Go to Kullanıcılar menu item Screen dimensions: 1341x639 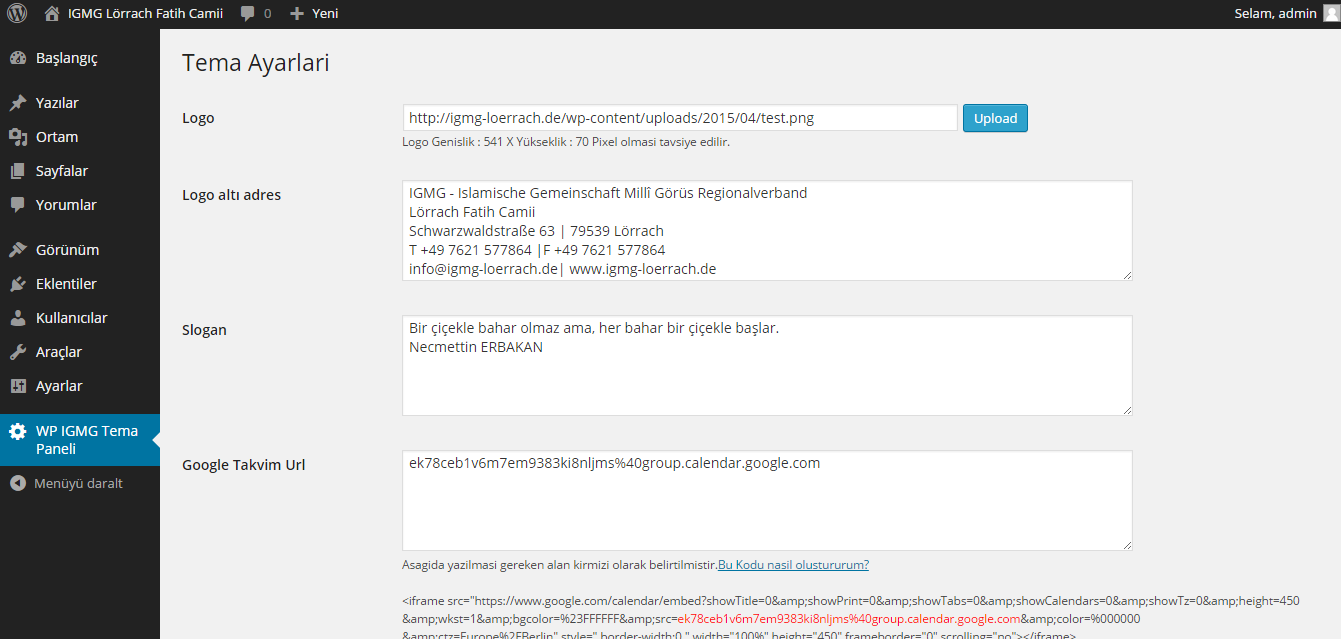pyautogui.click(x=71, y=318)
